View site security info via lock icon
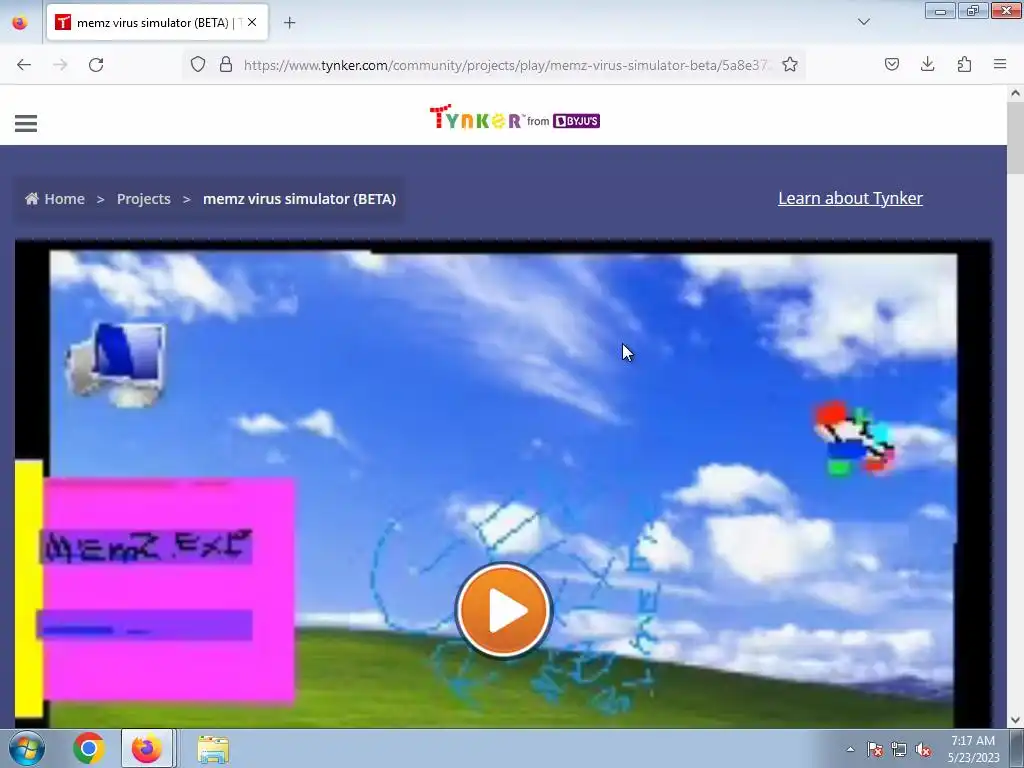The height and width of the screenshot is (768, 1024). 226,64
